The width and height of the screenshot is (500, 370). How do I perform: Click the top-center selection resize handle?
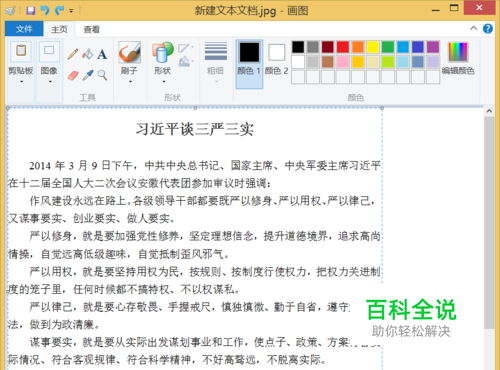click(x=195, y=108)
